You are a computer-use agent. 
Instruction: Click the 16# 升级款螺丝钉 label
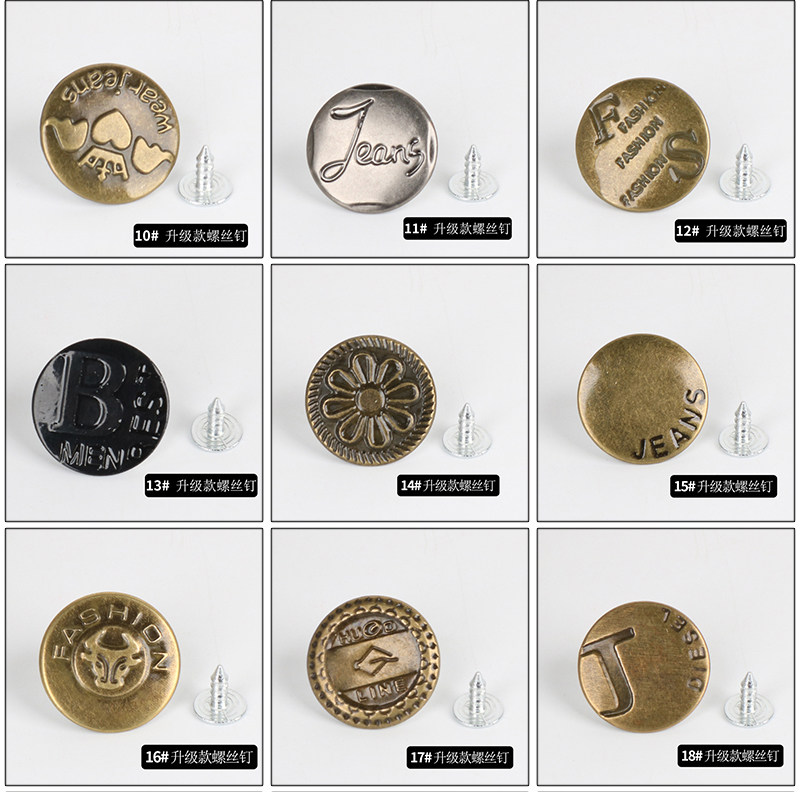pos(199,756)
